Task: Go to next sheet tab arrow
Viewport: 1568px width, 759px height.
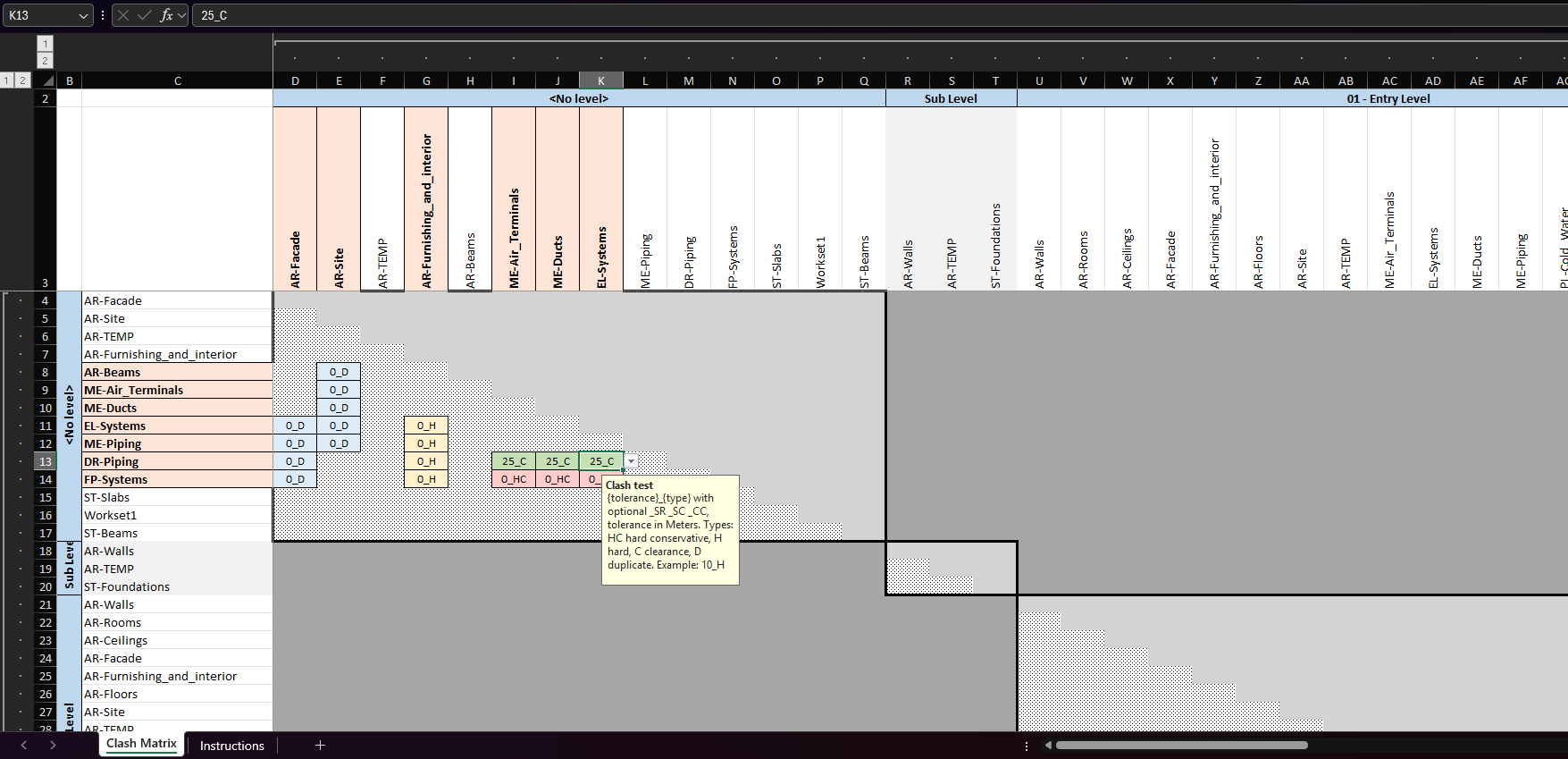Action: 53,745
